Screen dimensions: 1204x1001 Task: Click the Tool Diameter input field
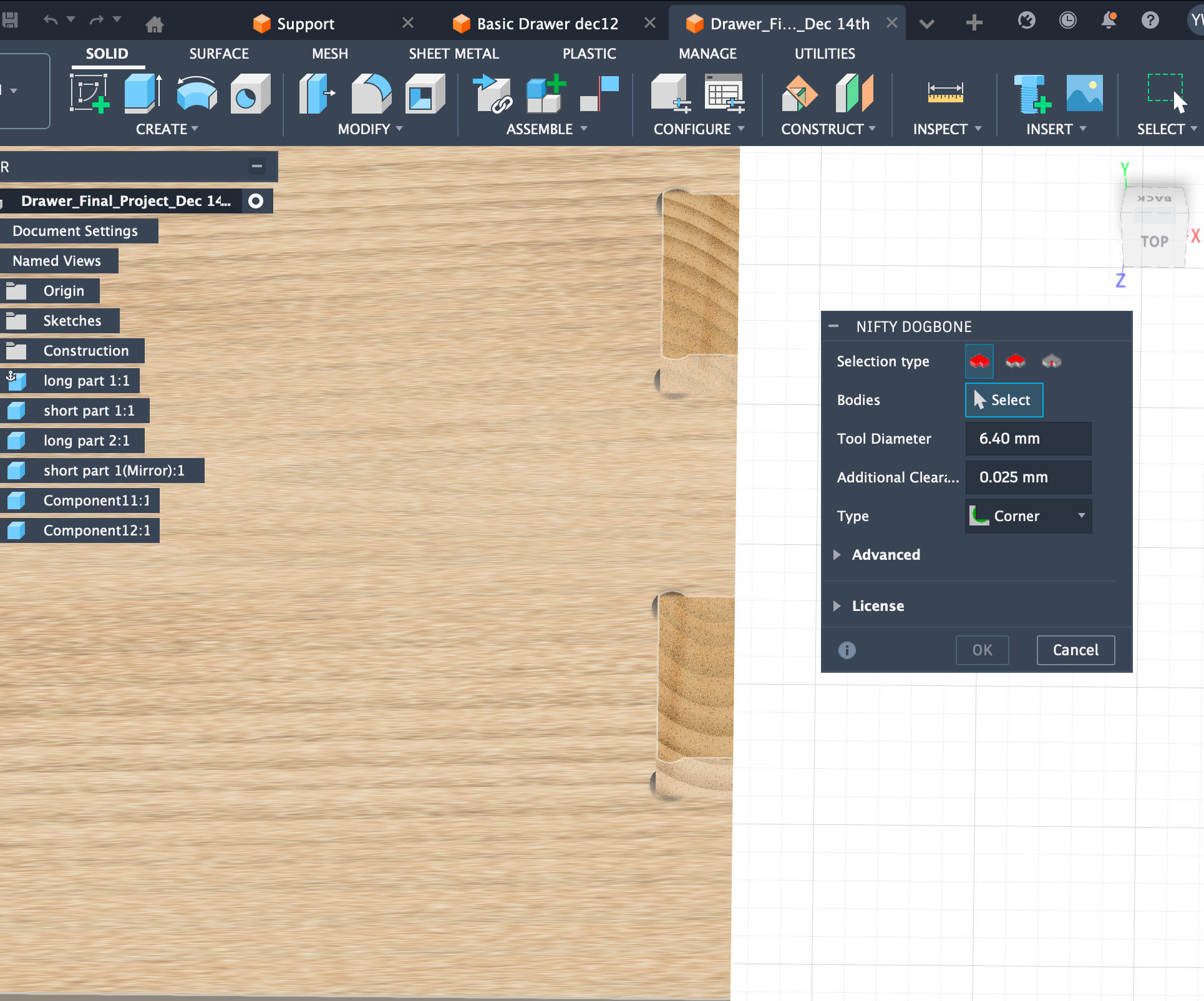tap(1028, 439)
